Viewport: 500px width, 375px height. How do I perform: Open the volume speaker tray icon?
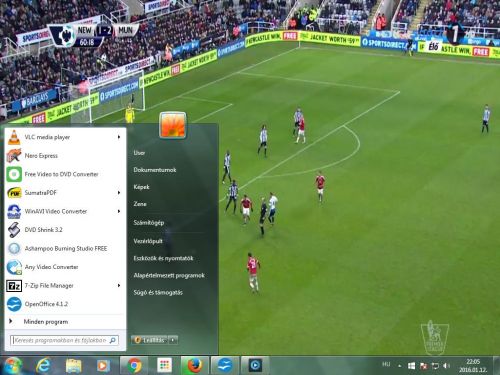[446, 366]
